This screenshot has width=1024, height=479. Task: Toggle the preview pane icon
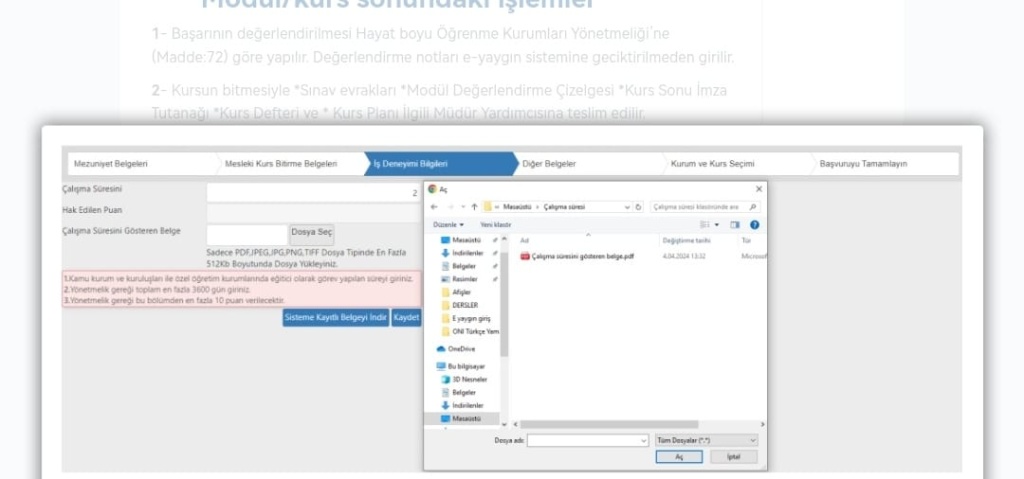[x=735, y=225]
